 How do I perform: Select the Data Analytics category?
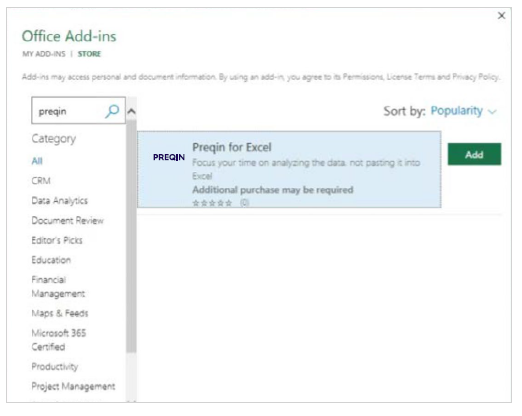click(60, 200)
